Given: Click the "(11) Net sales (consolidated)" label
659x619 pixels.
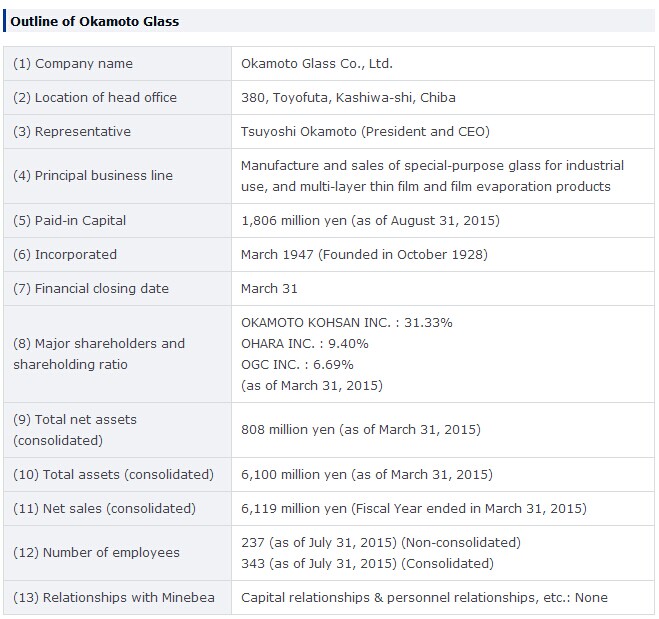Looking at the screenshot, I should click(x=104, y=509).
